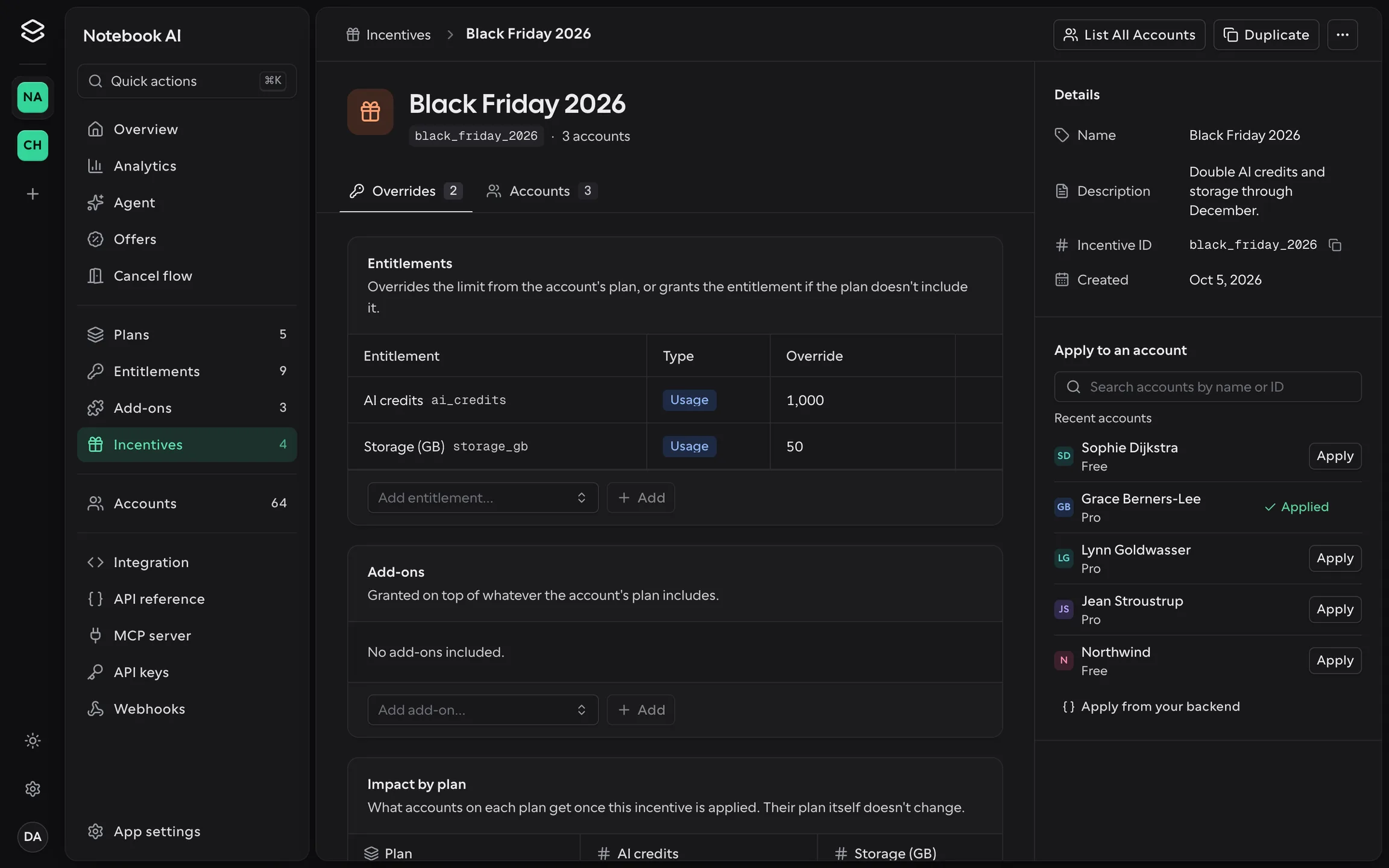Screen dimensions: 1389x868
Task: Go to the Agent page
Action: coord(187,203)
